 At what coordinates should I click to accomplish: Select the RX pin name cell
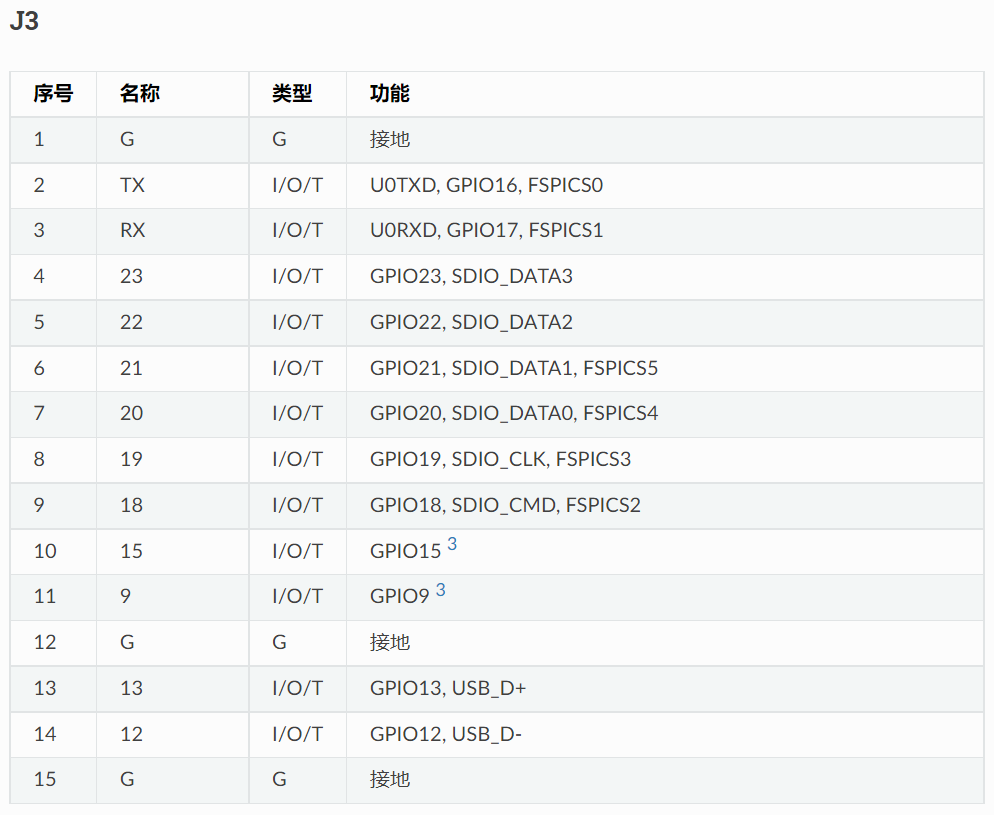click(x=172, y=231)
